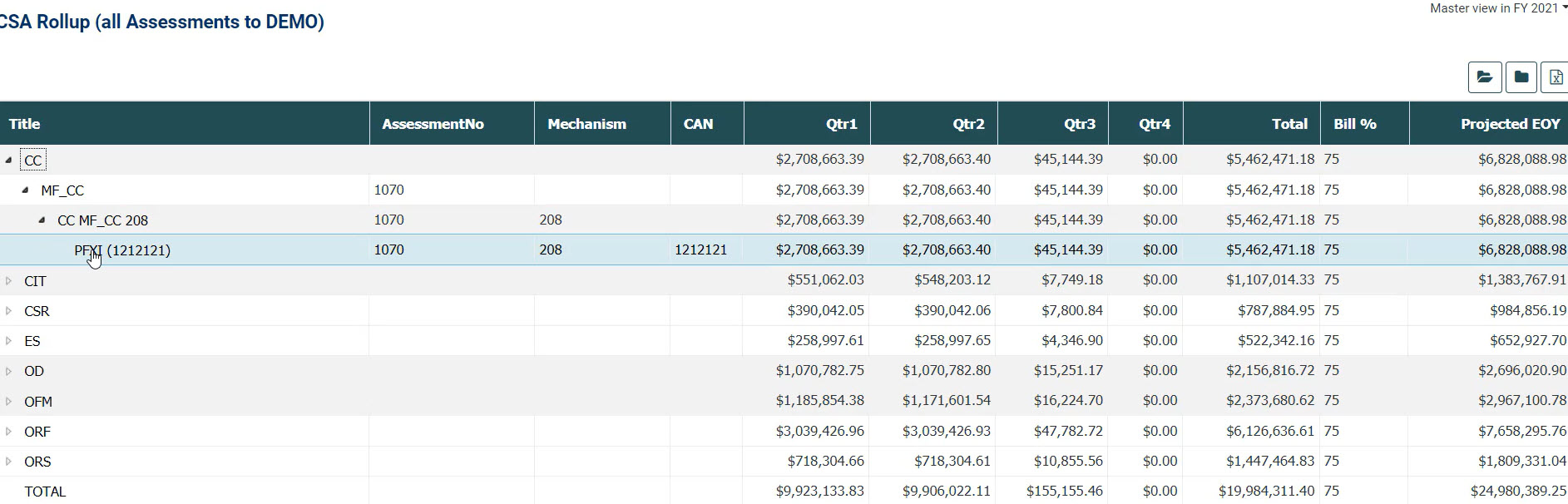1568x504 pixels.
Task: Select the CIT row label
Action: click(35, 281)
